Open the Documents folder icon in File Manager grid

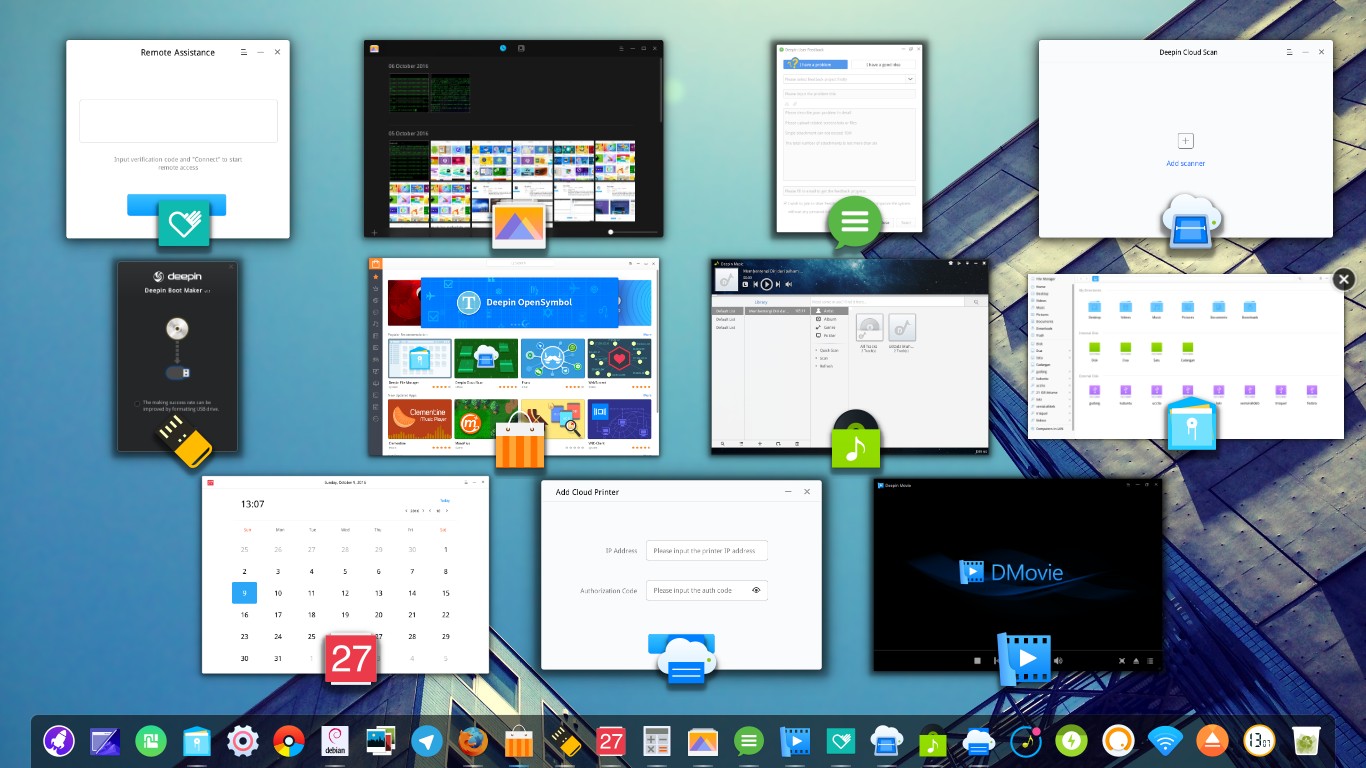(x=1218, y=306)
